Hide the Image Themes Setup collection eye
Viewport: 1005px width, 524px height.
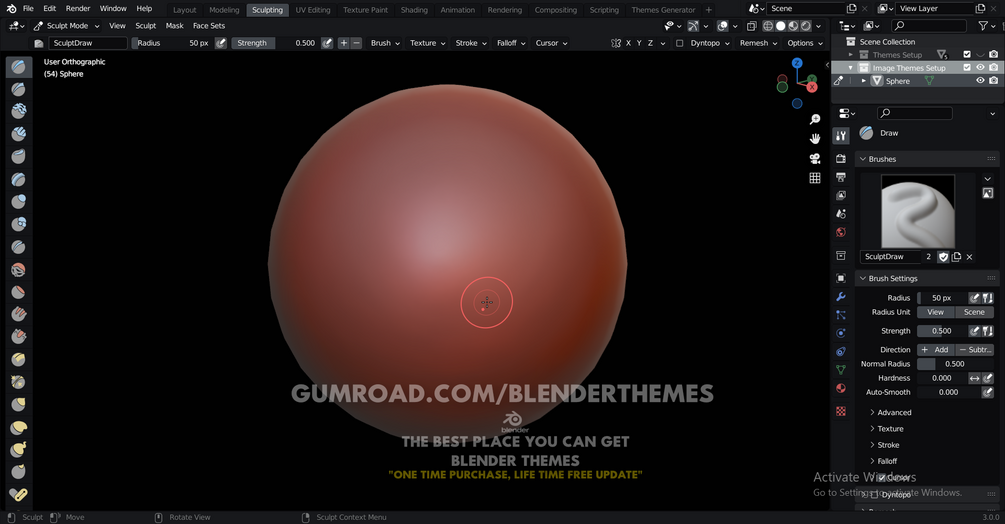[x=980, y=67]
